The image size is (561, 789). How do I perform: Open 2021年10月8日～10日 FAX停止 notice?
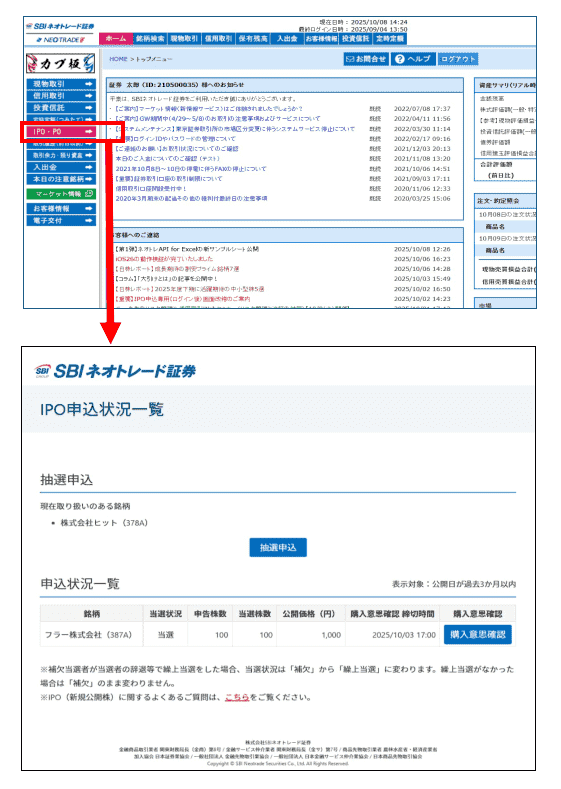pyautogui.click(x=191, y=169)
